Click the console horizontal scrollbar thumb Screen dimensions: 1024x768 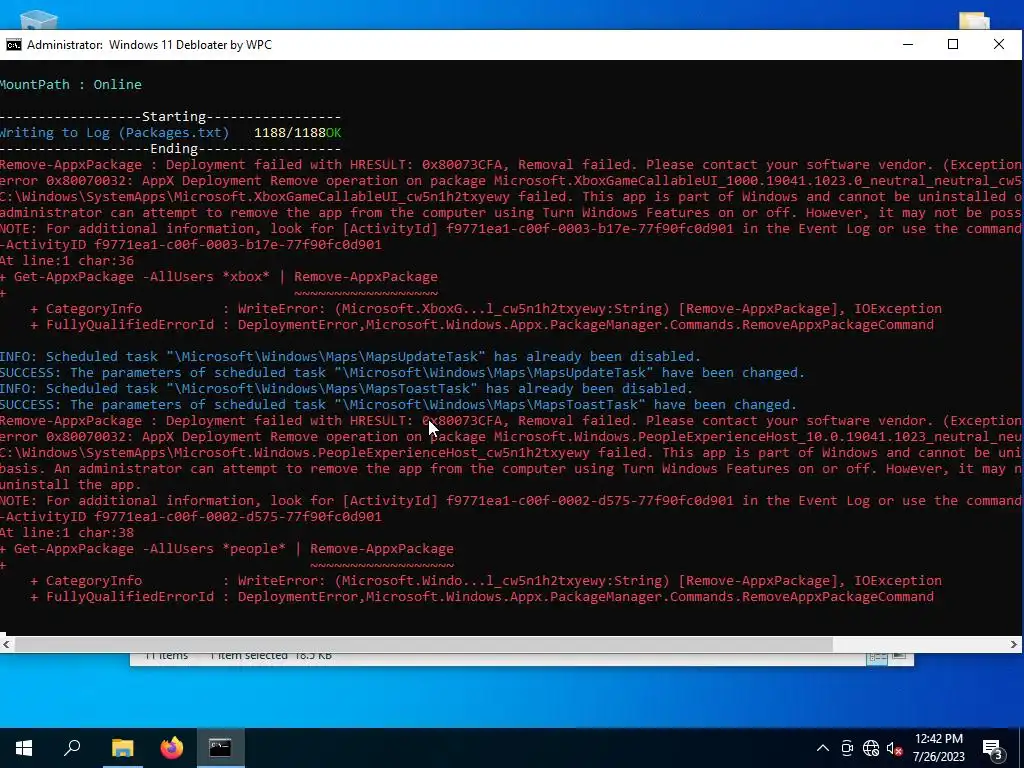pyautogui.click(x=423, y=645)
